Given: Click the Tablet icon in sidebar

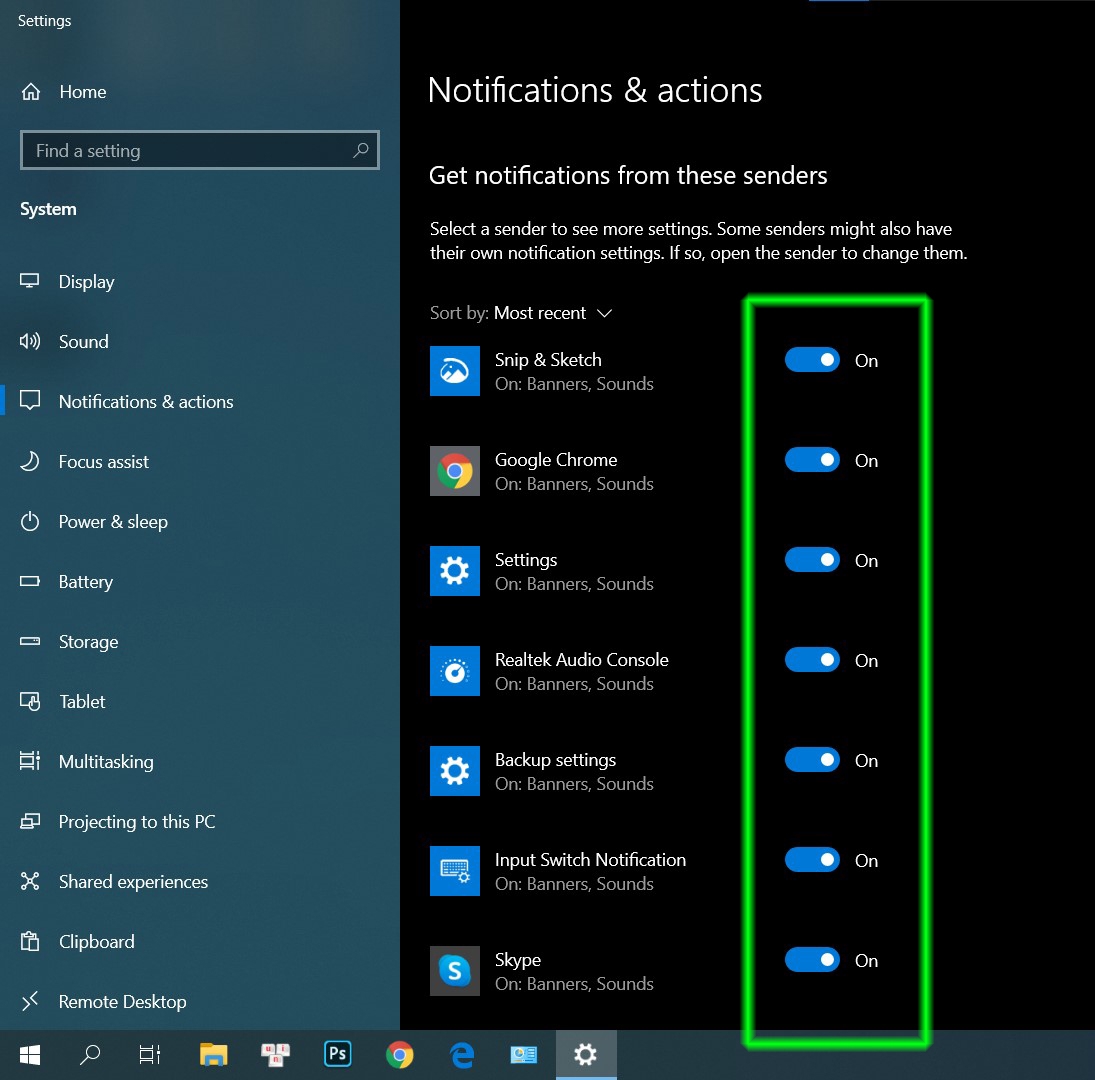Looking at the screenshot, I should click(x=29, y=701).
